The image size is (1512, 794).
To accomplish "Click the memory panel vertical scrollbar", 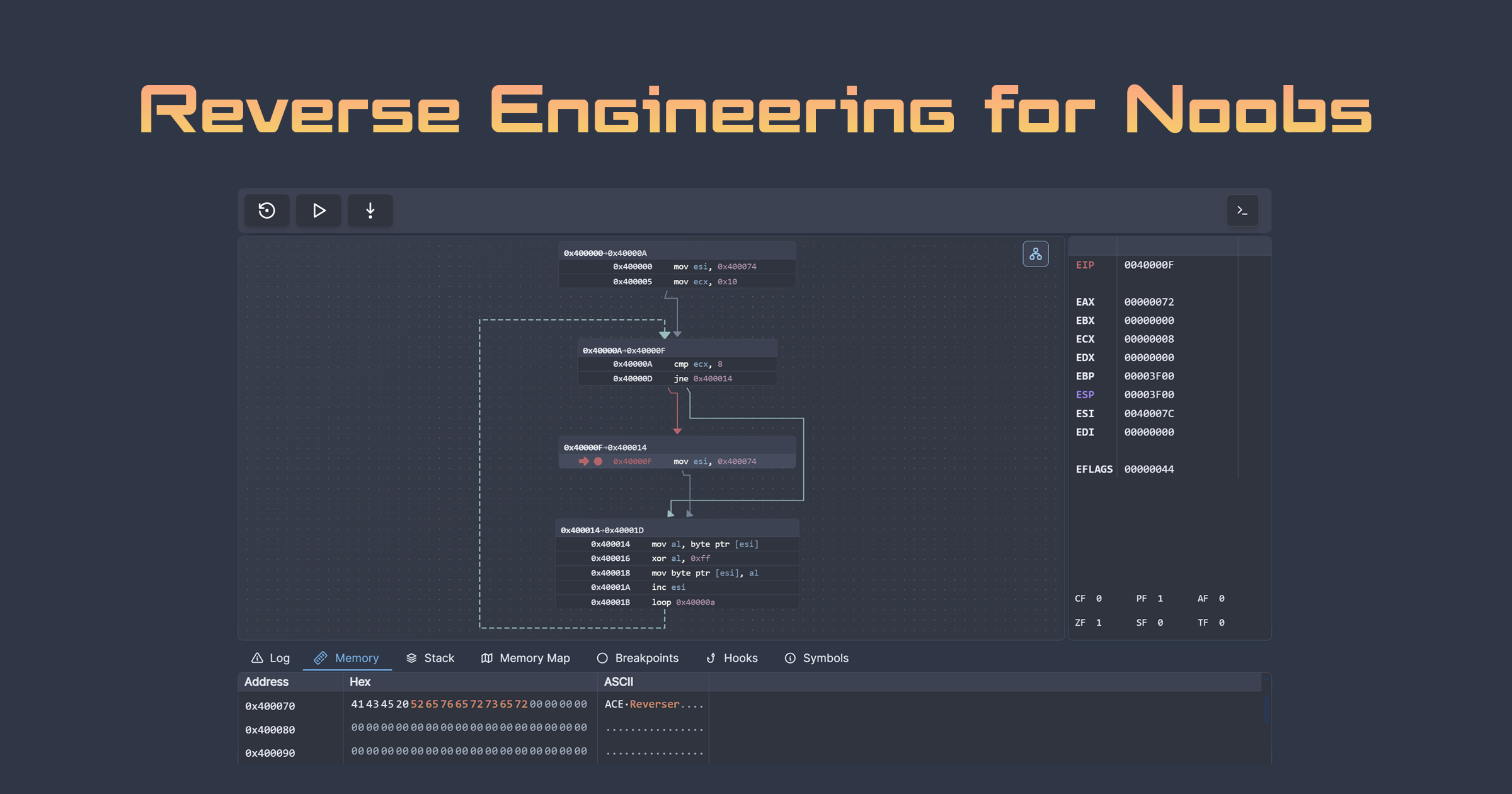I will 1266,709.
